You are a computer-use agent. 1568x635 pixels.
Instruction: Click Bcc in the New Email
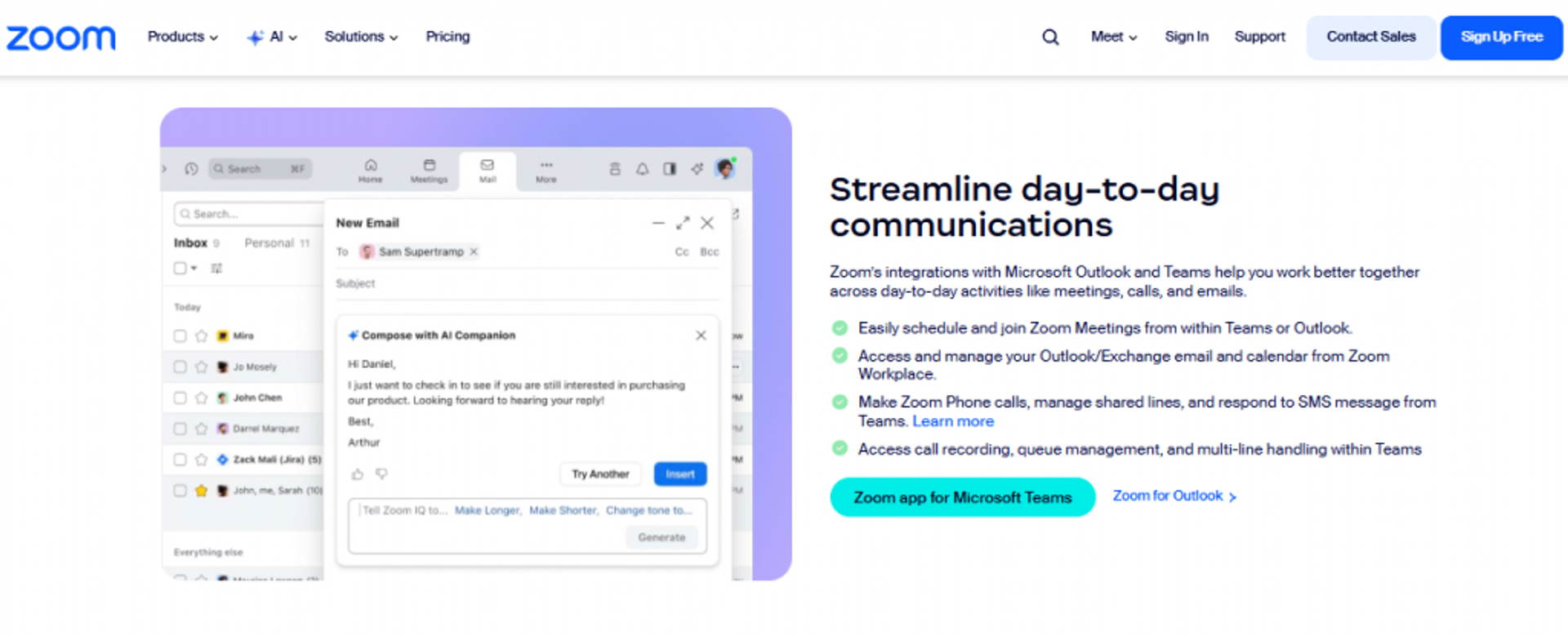tap(710, 251)
